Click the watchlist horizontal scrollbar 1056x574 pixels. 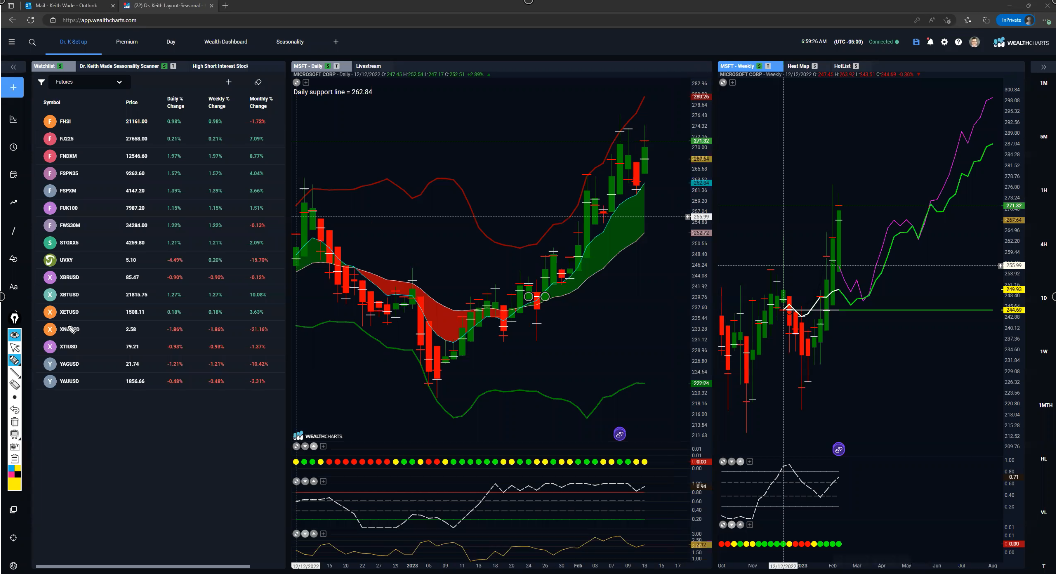[x=142, y=566]
